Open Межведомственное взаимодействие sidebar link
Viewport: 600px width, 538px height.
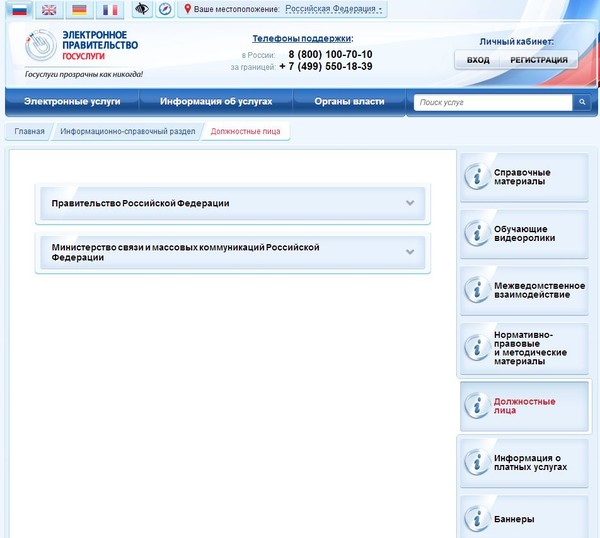(524, 290)
